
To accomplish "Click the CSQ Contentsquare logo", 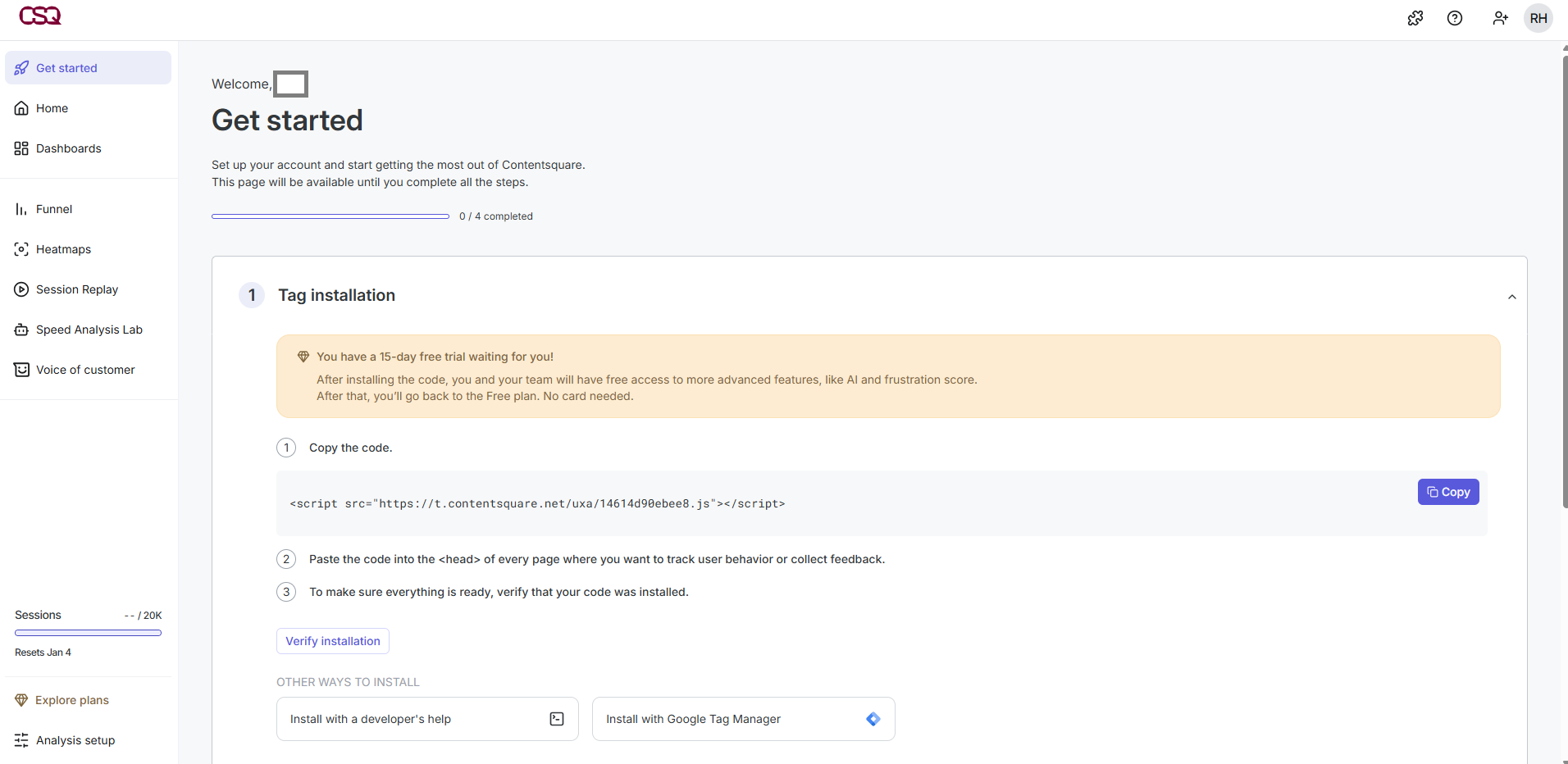I will point(40,16).
